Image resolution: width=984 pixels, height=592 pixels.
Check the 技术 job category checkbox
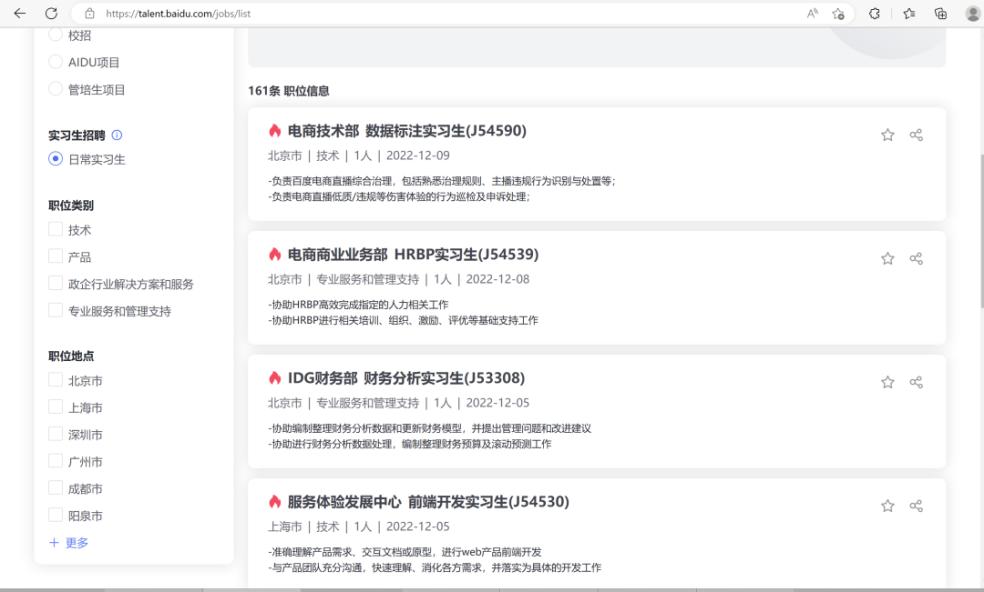pos(56,230)
